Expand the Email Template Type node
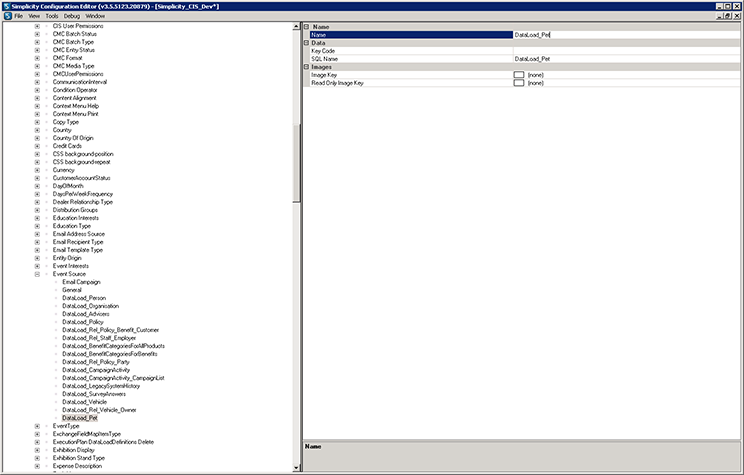The width and height of the screenshot is (744, 475). [37, 250]
